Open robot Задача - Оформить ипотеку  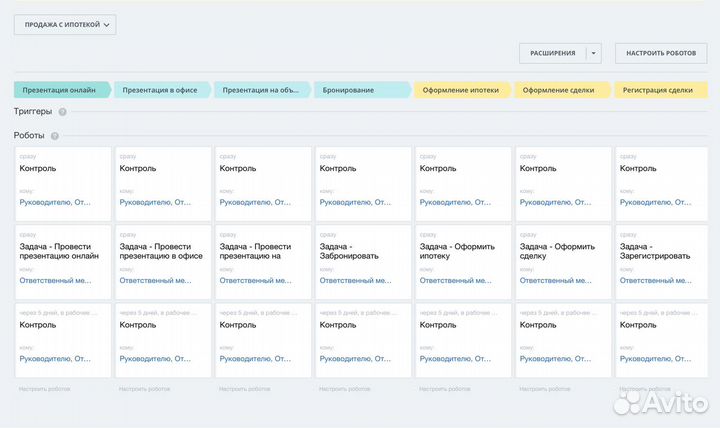point(463,262)
